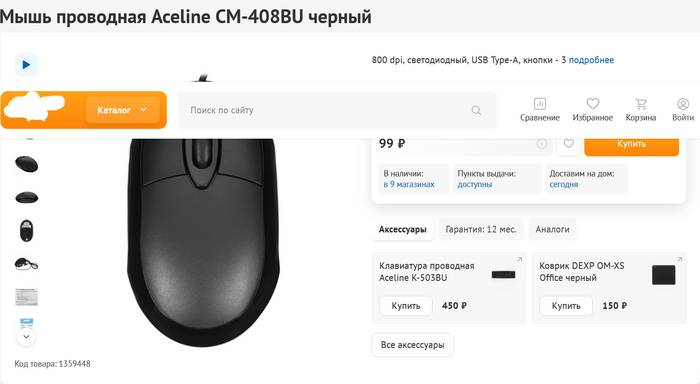The width and height of the screenshot is (700, 384).
Task: Select the Аксессуары tab
Action: 403,230
